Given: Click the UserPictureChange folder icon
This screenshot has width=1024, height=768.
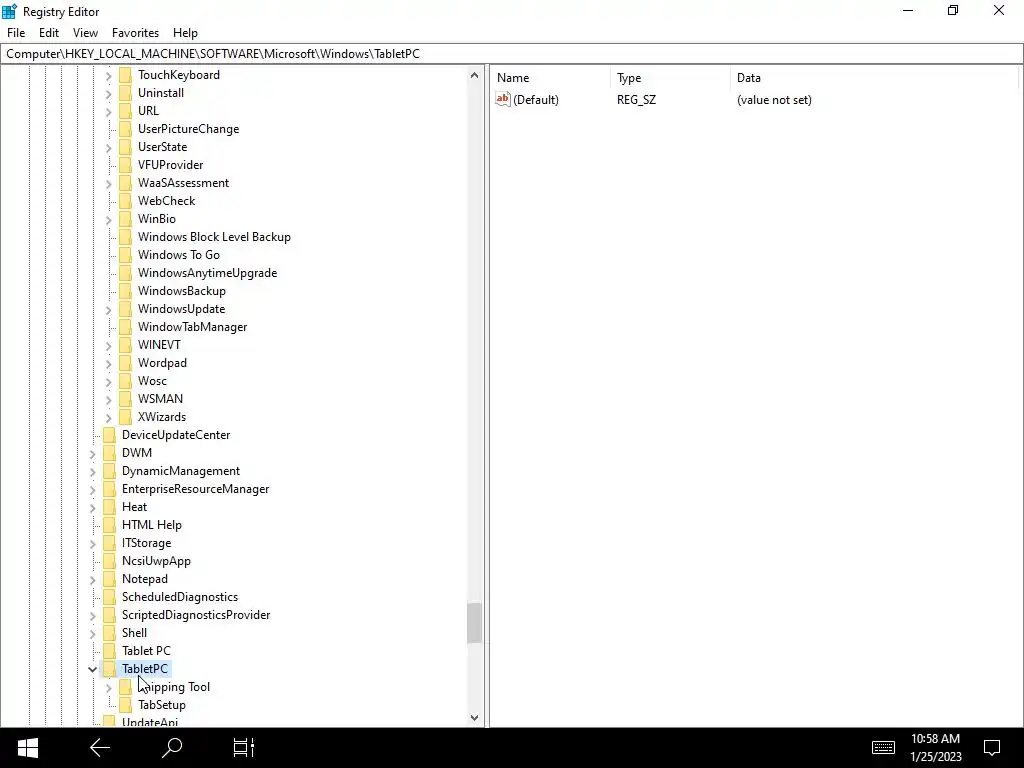Looking at the screenshot, I should click(x=125, y=129).
